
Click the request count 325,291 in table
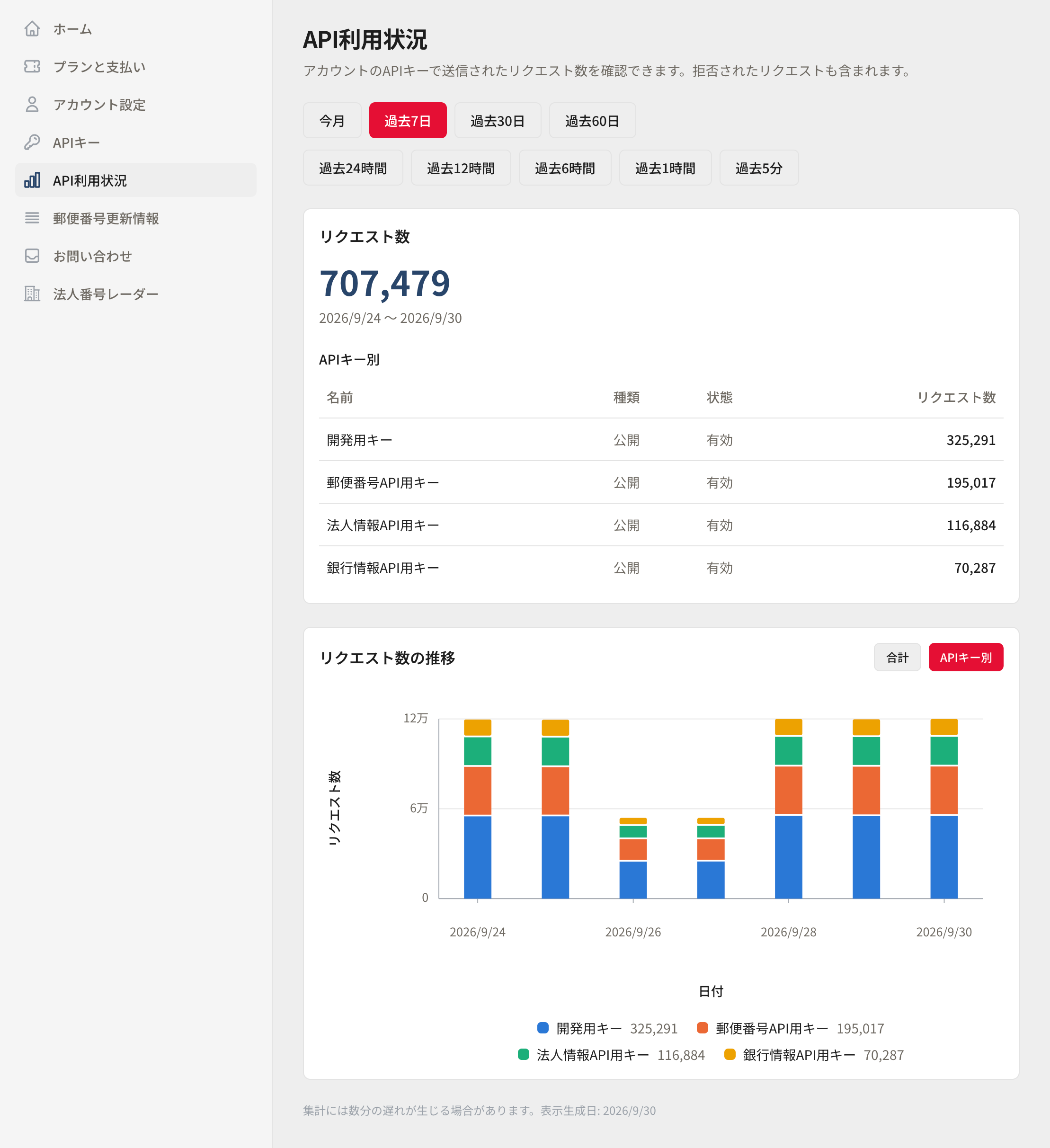tap(971, 440)
